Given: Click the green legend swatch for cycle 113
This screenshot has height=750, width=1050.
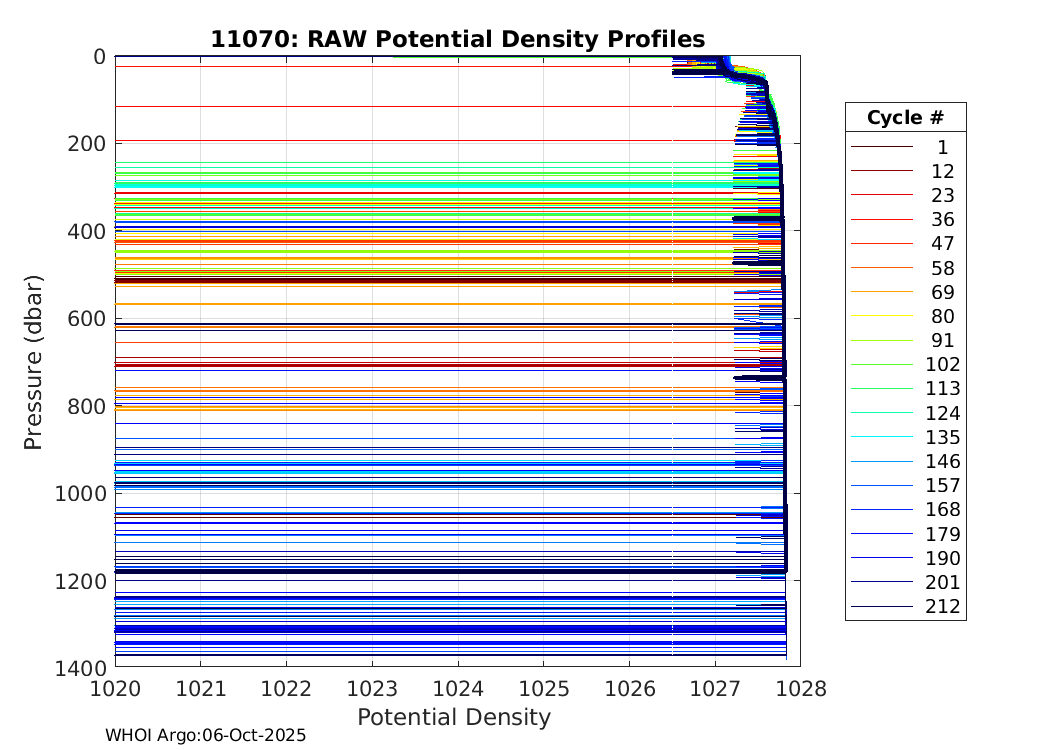Looking at the screenshot, I should pyautogui.click(x=881, y=389).
